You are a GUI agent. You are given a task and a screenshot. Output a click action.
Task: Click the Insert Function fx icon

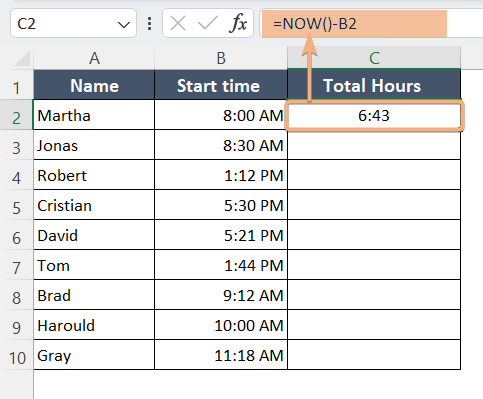click(x=238, y=24)
